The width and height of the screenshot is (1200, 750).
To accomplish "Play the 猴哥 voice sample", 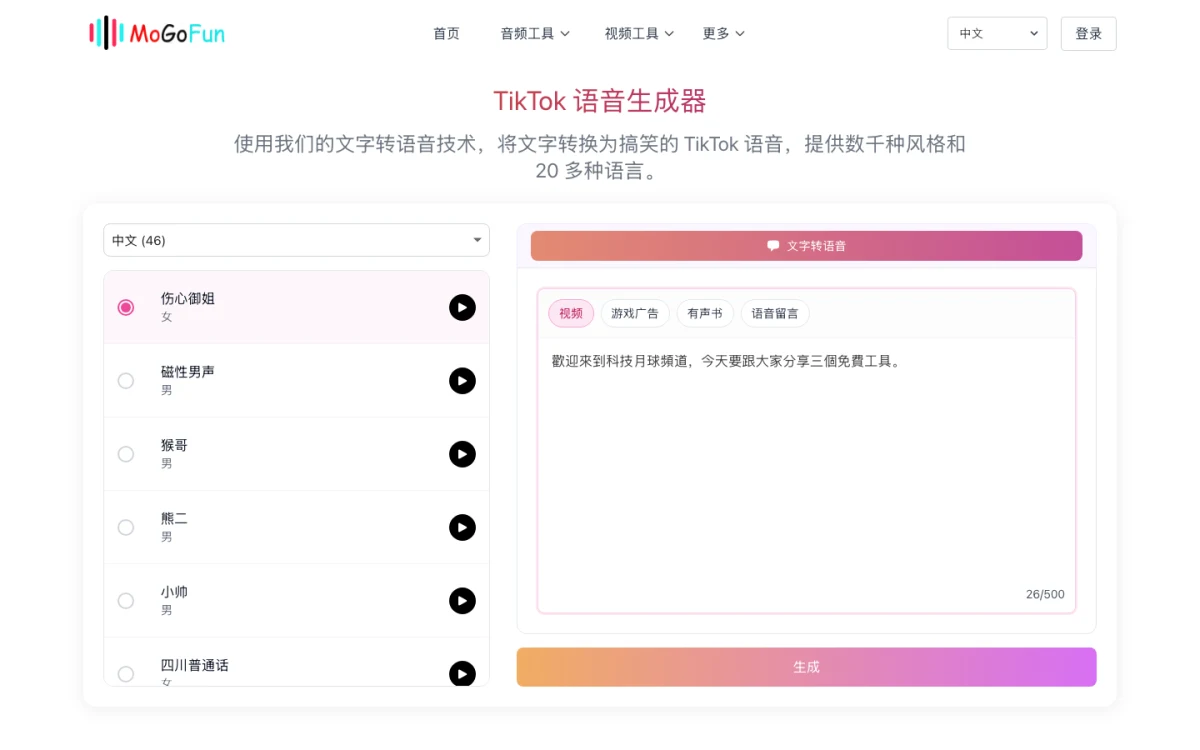I will coord(462,454).
